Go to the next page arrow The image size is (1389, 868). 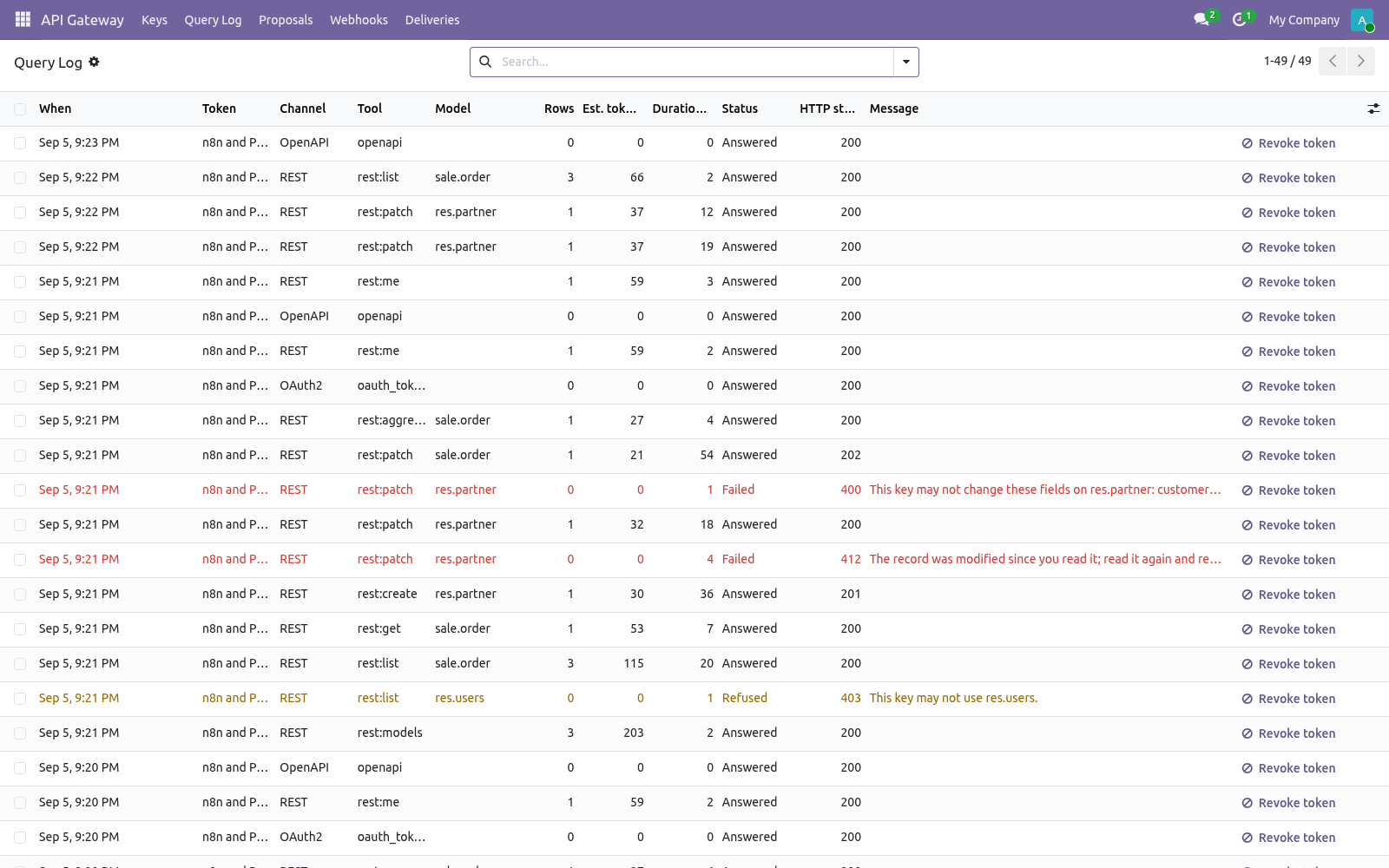click(1360, 61)
